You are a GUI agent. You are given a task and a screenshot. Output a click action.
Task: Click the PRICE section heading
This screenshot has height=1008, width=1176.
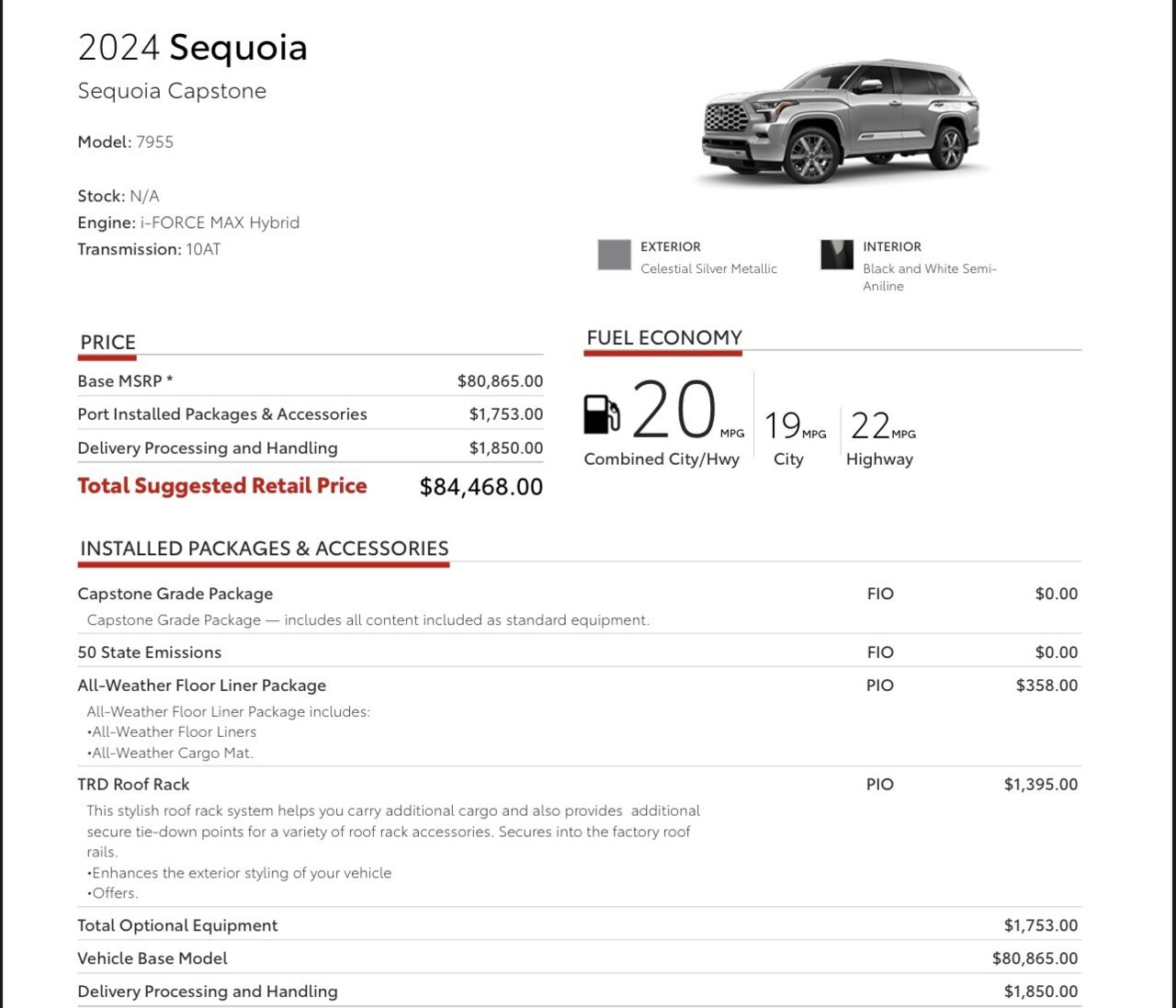(x=107, y=343)
